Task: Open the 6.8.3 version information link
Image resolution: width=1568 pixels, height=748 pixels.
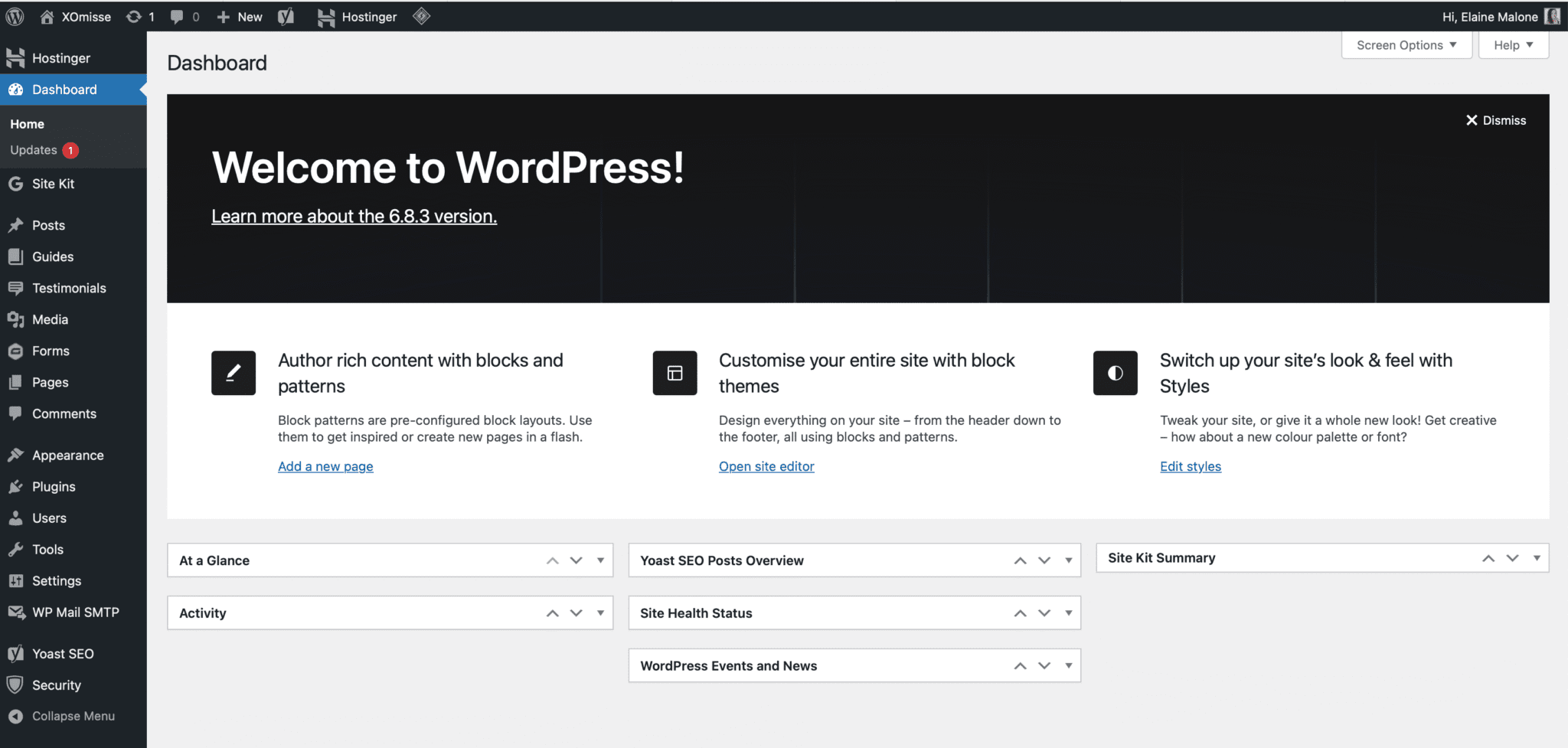Action: click(x=354, y=216)
